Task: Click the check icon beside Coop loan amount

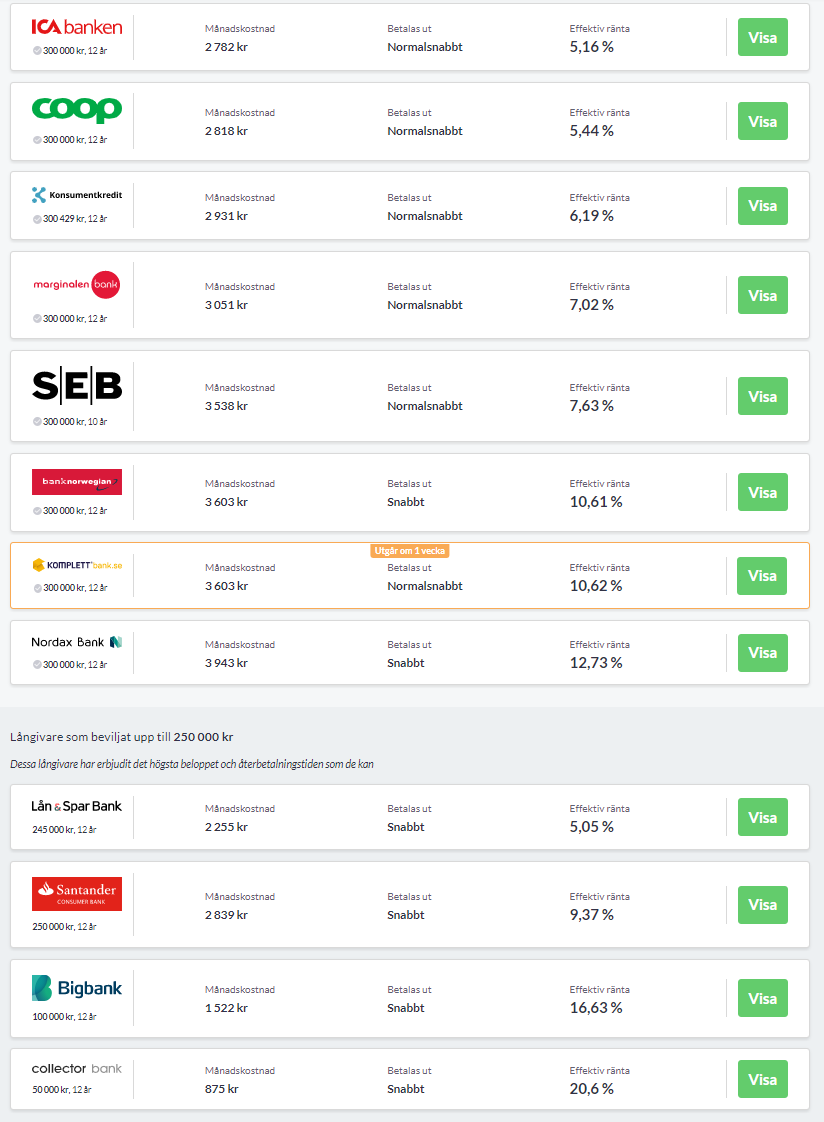Action: click(x=37, y=140)
